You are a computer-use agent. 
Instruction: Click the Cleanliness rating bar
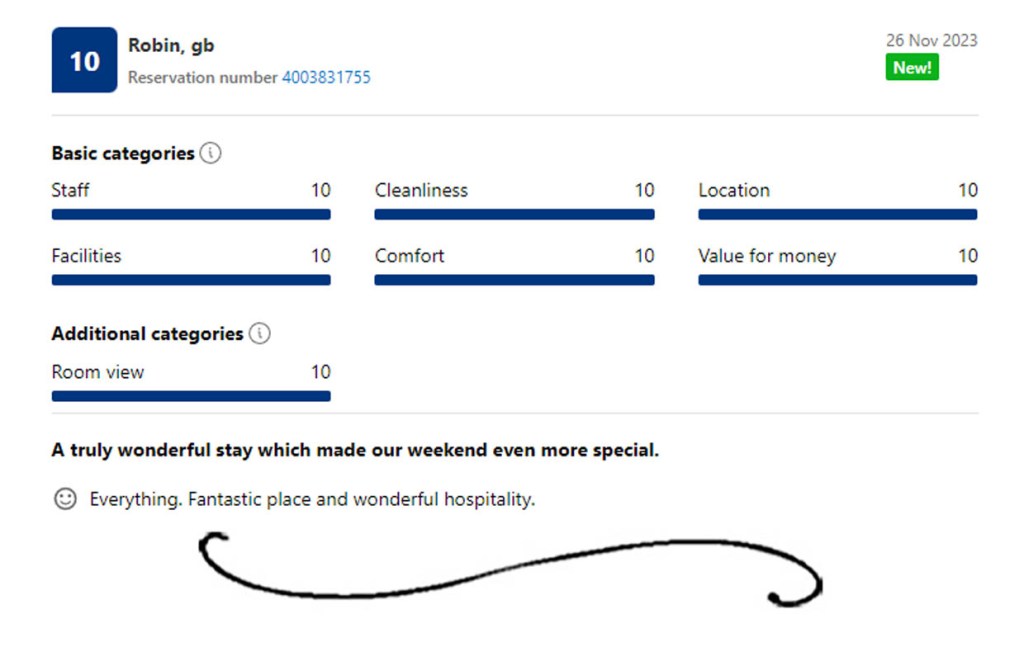pyautogui.click(x=514, y=214)
